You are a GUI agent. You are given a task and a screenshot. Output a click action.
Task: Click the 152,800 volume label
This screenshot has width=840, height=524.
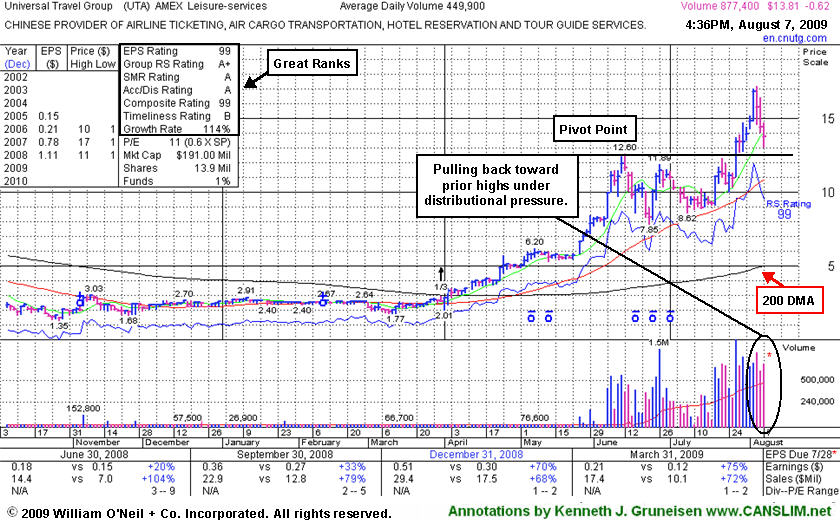(83, 408)
